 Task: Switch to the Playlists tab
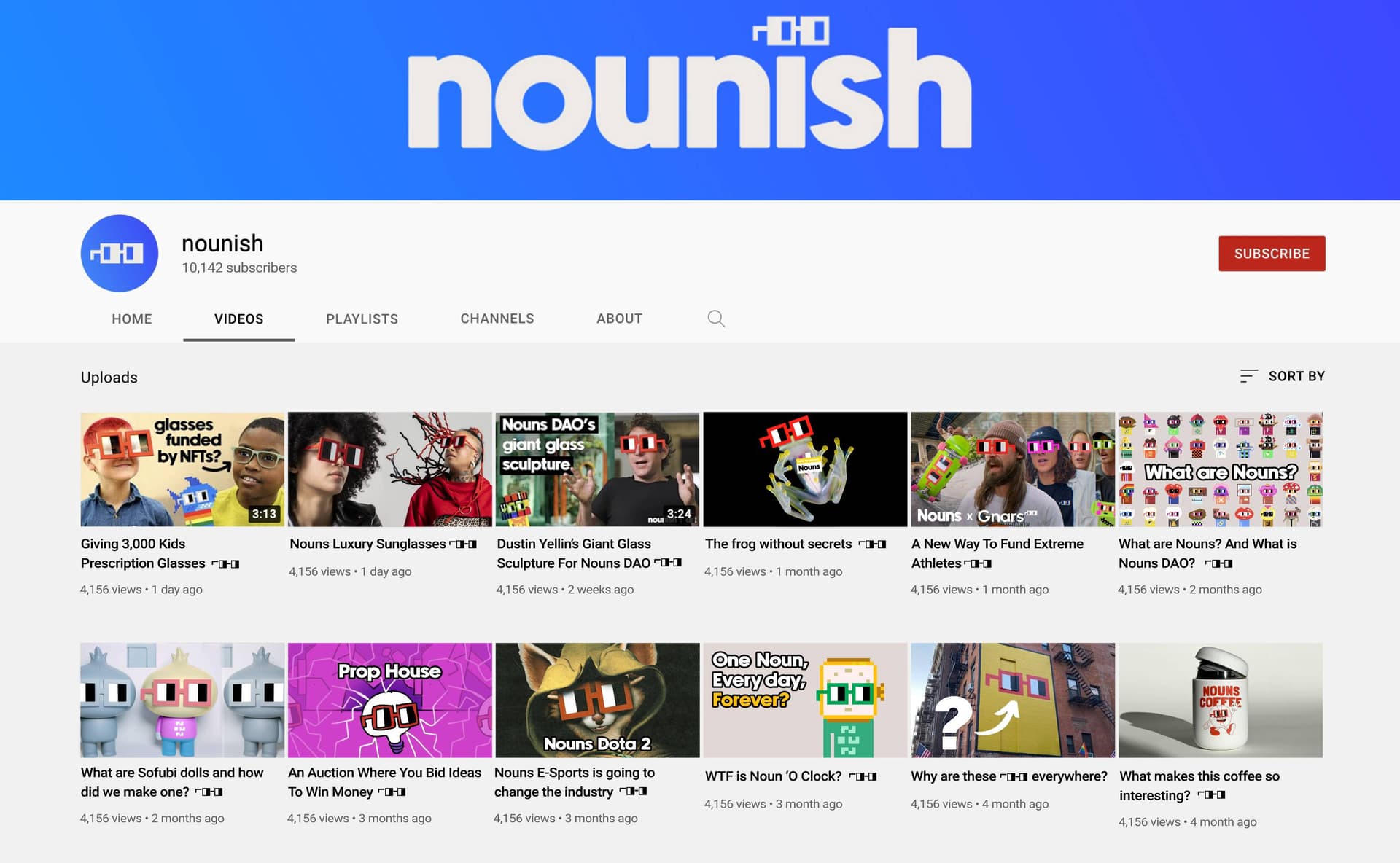(x=362, y=319)
